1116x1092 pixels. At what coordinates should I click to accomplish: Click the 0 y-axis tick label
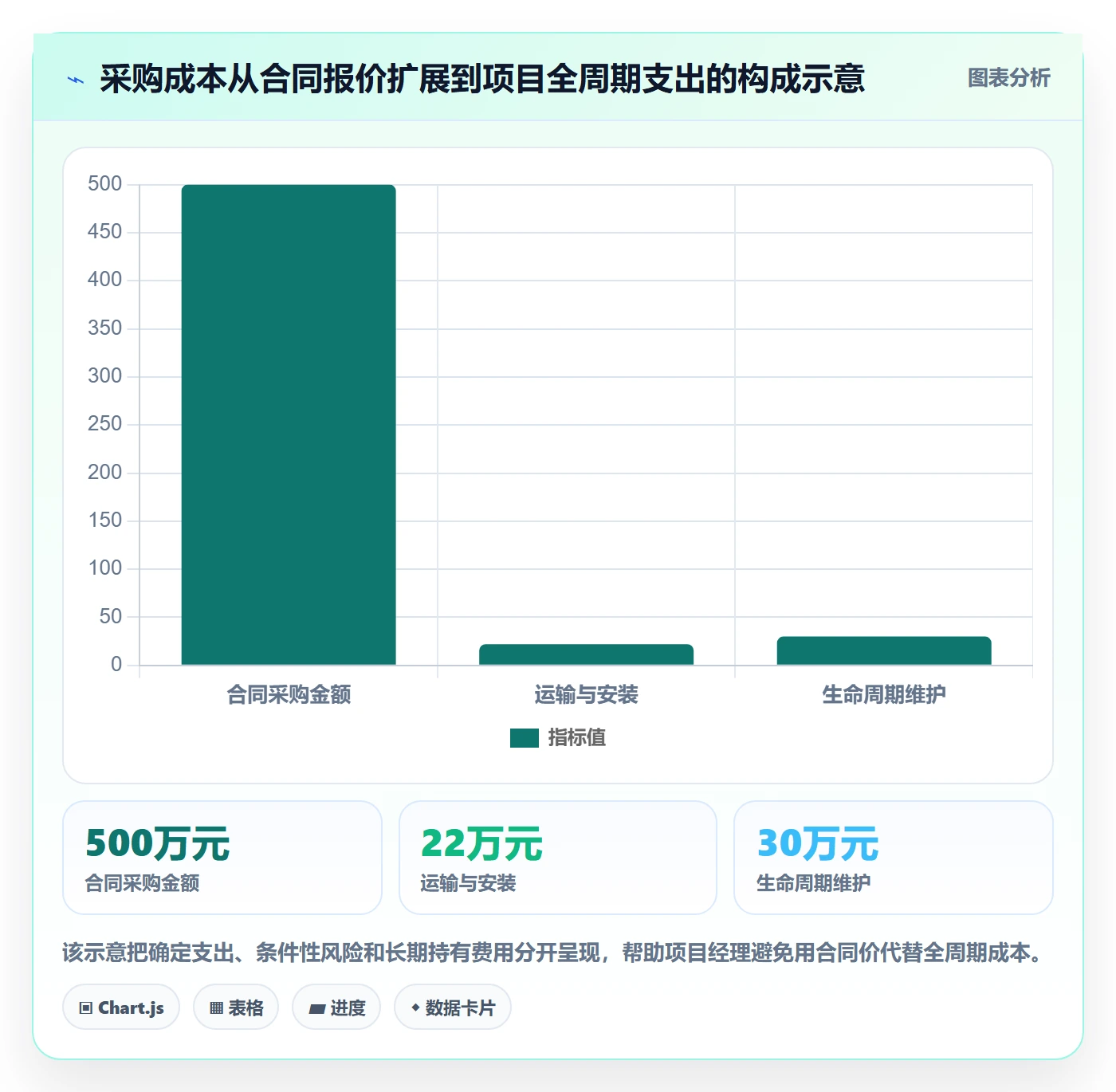tap(116, 665)
